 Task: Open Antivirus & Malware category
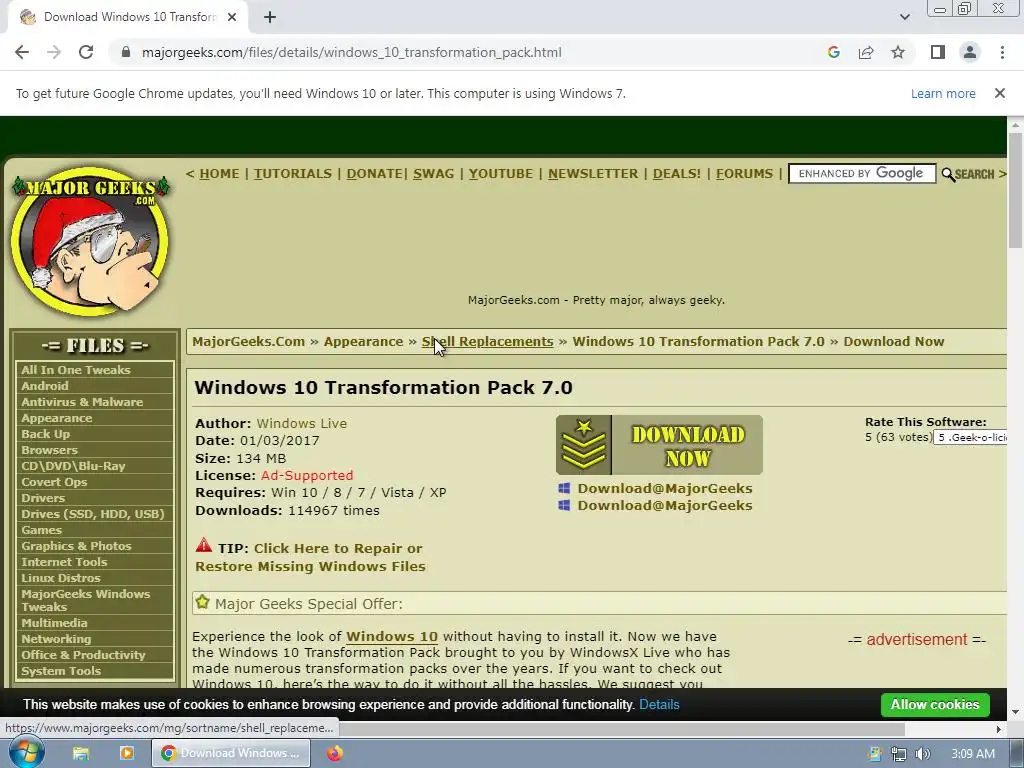click(82, 402)
